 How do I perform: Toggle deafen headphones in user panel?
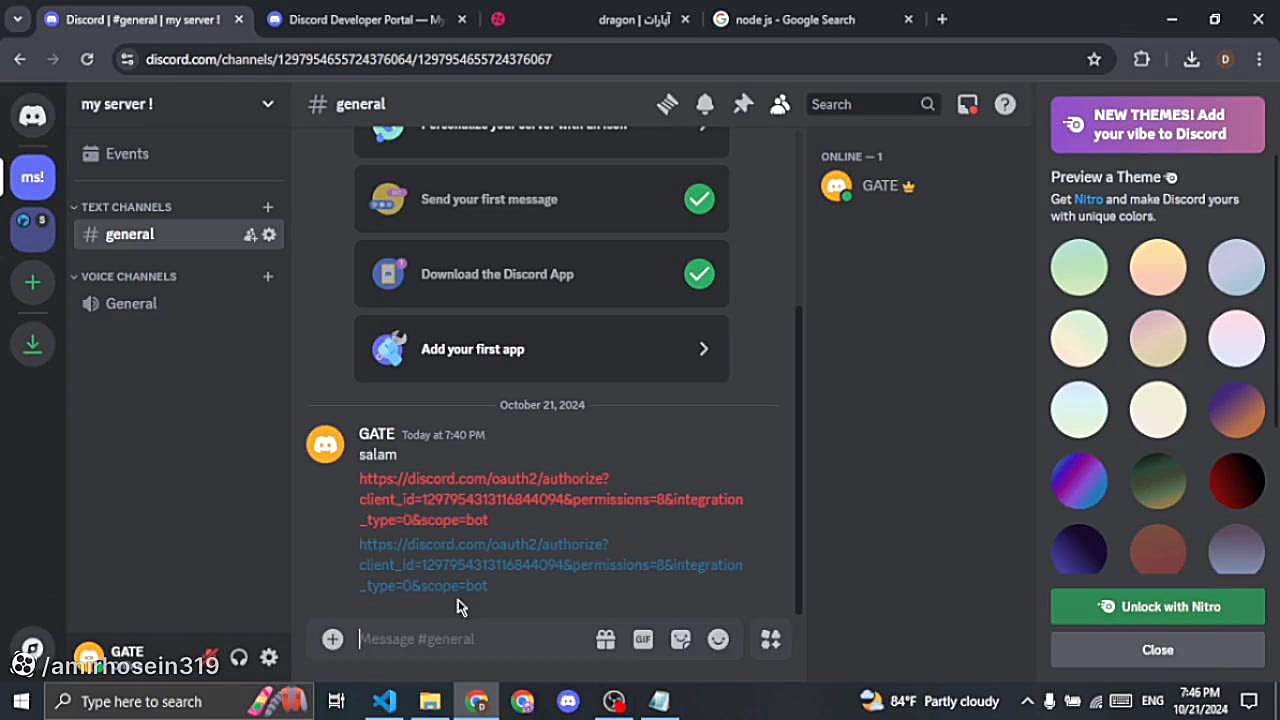pyautogui.click(x=239, y=657)
